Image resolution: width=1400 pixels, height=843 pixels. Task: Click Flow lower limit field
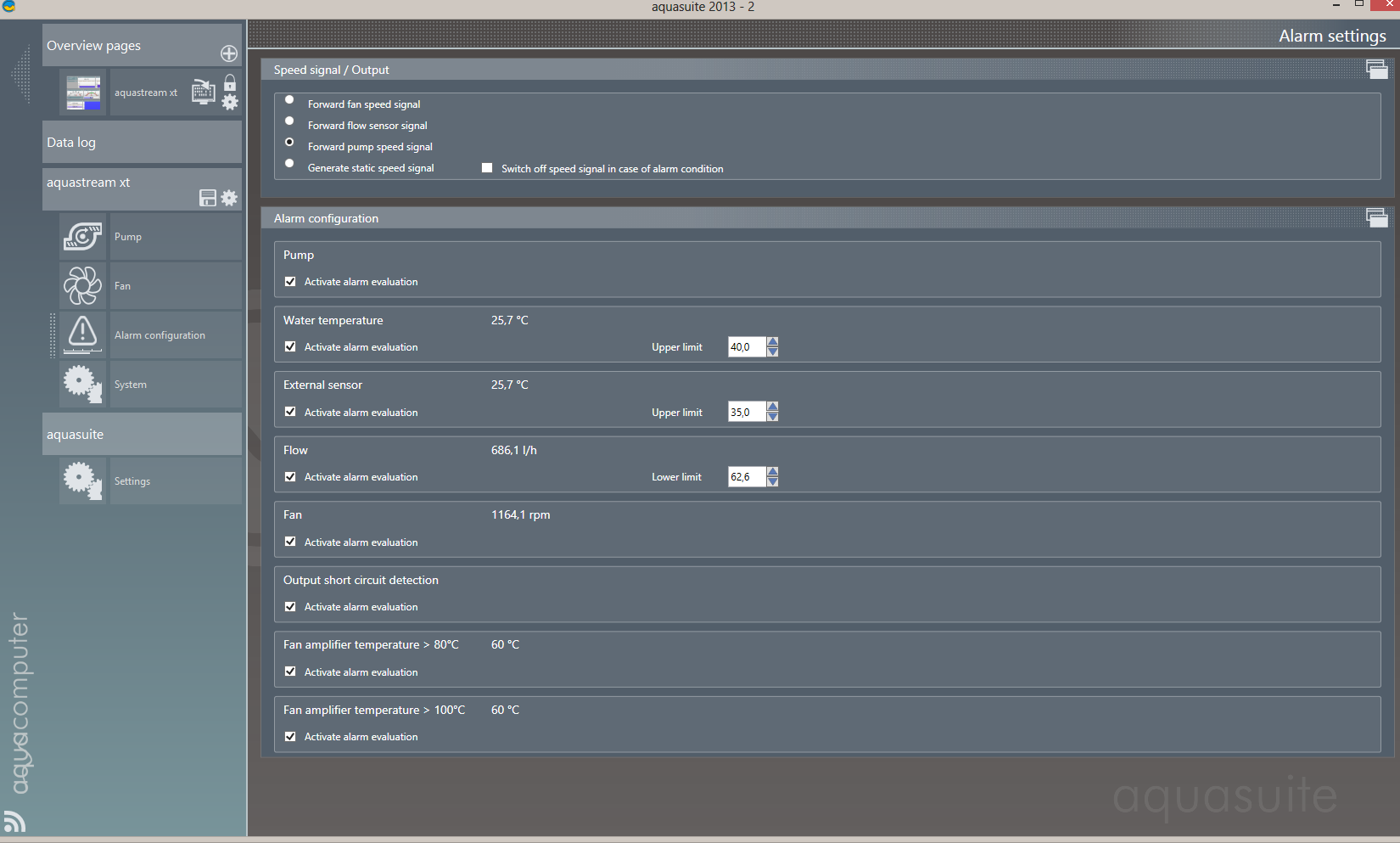(x=748, y=477)
